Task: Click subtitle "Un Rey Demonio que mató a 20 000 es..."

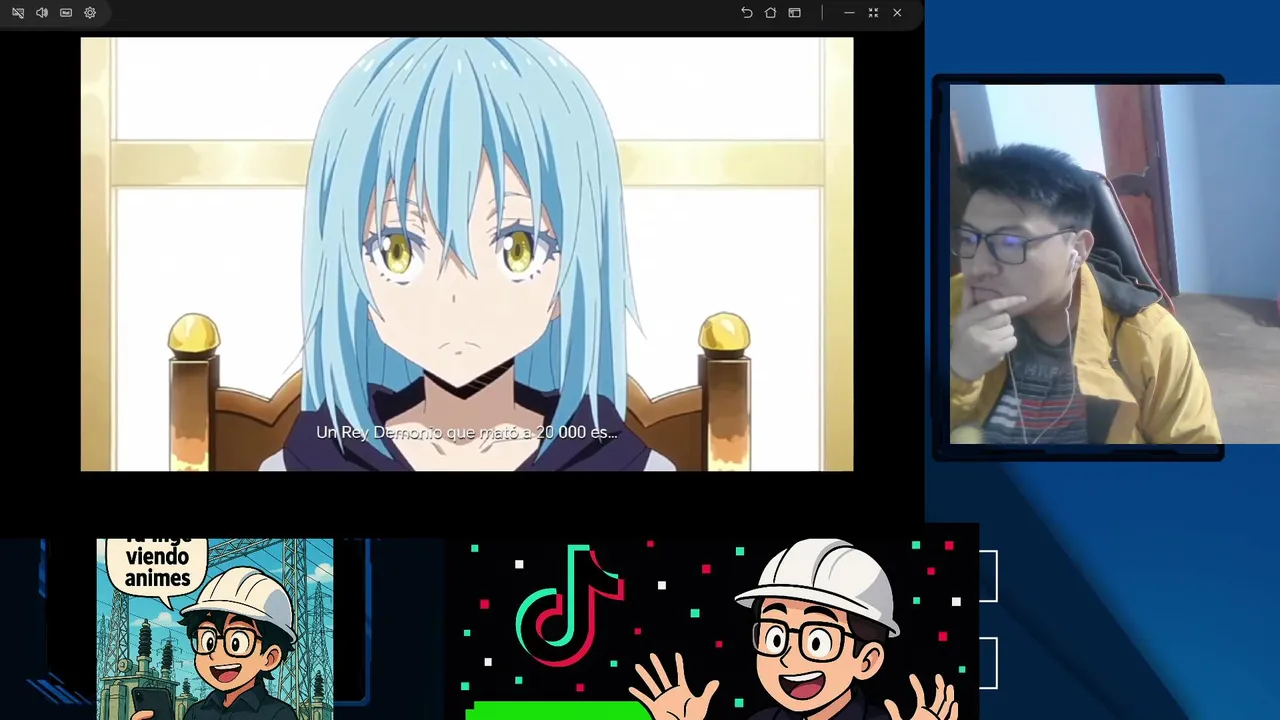Action: (467, 432)
